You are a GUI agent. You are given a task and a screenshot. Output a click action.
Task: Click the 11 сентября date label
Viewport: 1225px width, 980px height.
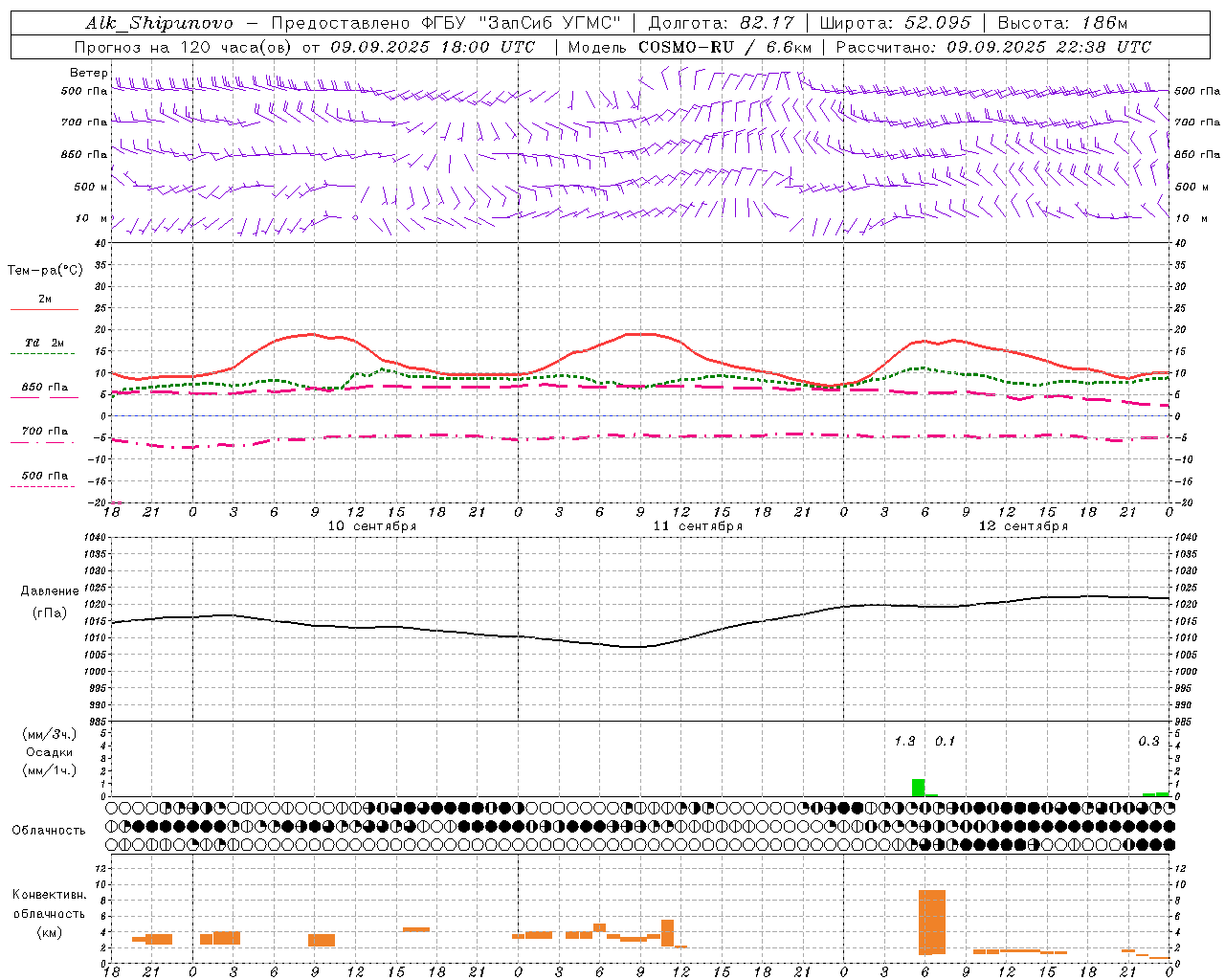point(698,526)
